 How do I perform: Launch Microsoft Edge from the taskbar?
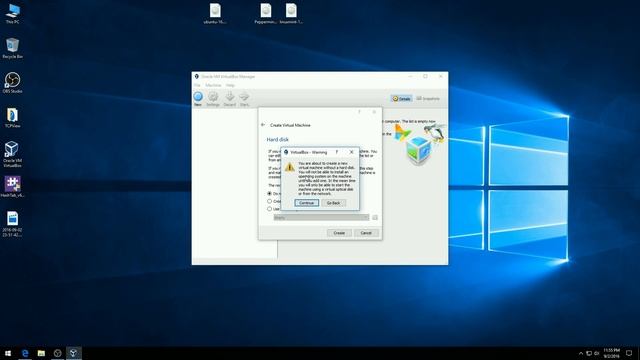pos(25,353)
